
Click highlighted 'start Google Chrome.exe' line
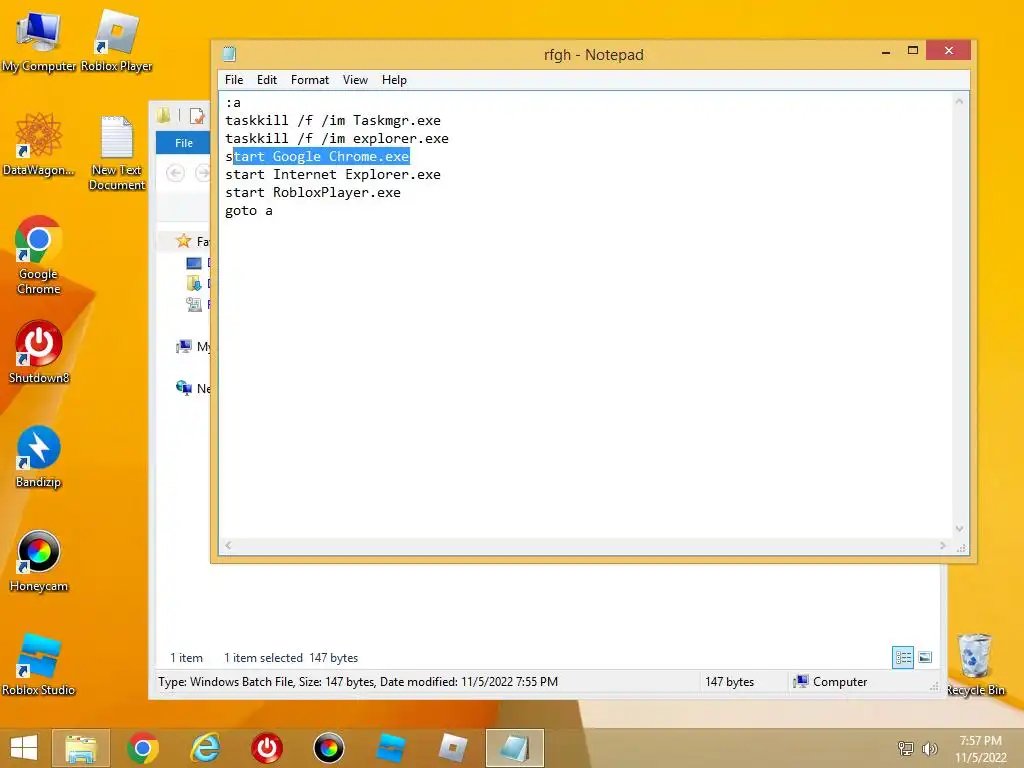[317, 157]
